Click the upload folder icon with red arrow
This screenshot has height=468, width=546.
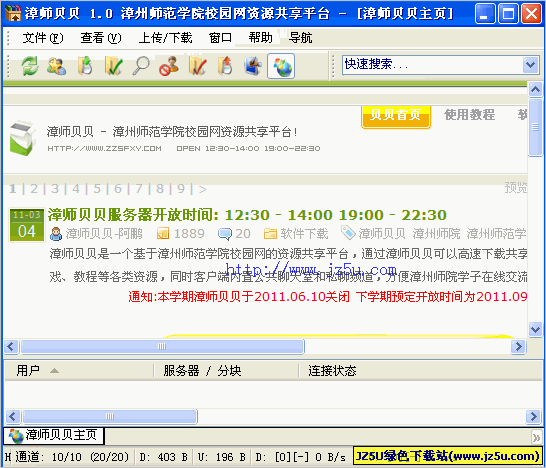pyautogui.click(x=225, y=66)
